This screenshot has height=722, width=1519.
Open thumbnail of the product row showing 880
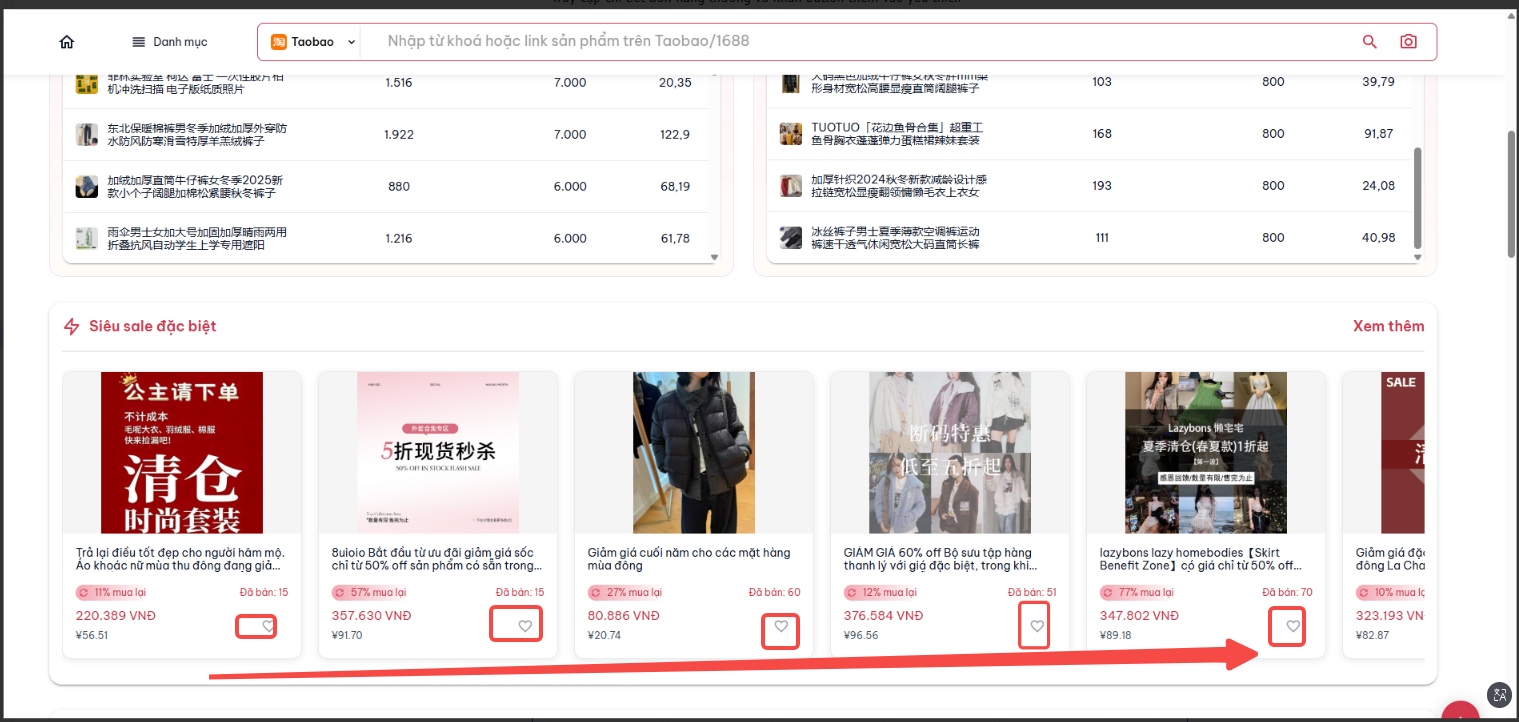87,186
